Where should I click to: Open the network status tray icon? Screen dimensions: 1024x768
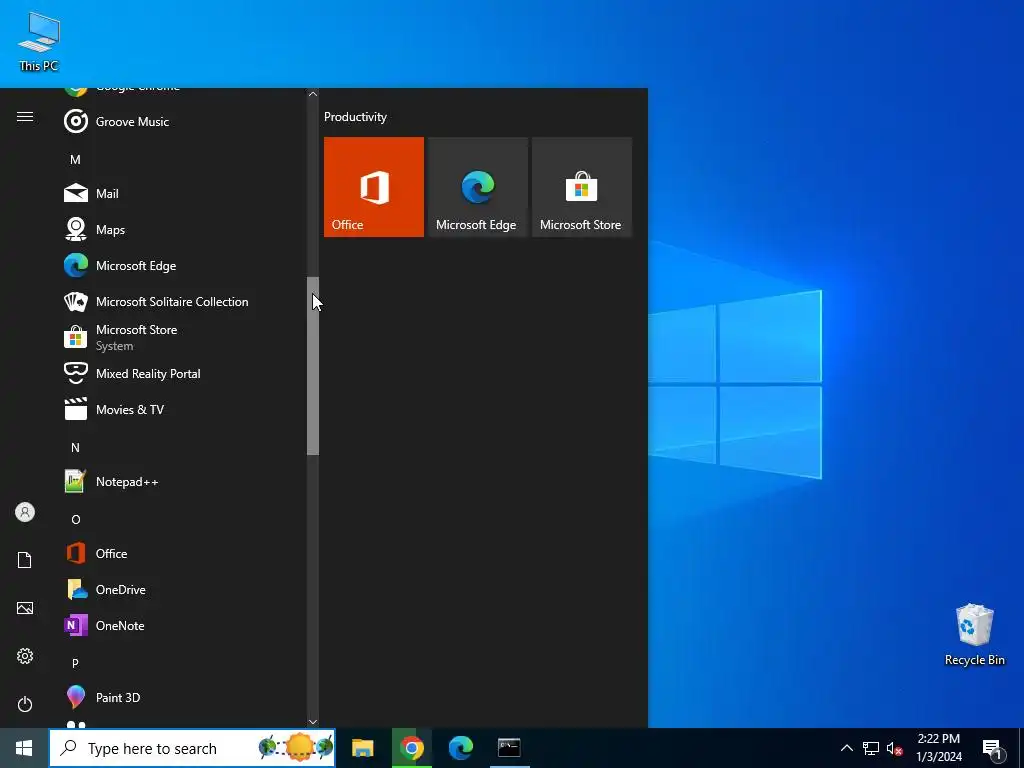[x=871, y=748]
